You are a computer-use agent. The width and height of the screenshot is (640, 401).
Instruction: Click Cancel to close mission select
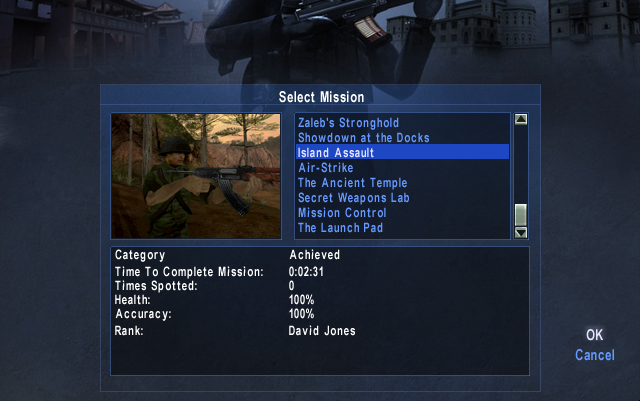(595, 355)
